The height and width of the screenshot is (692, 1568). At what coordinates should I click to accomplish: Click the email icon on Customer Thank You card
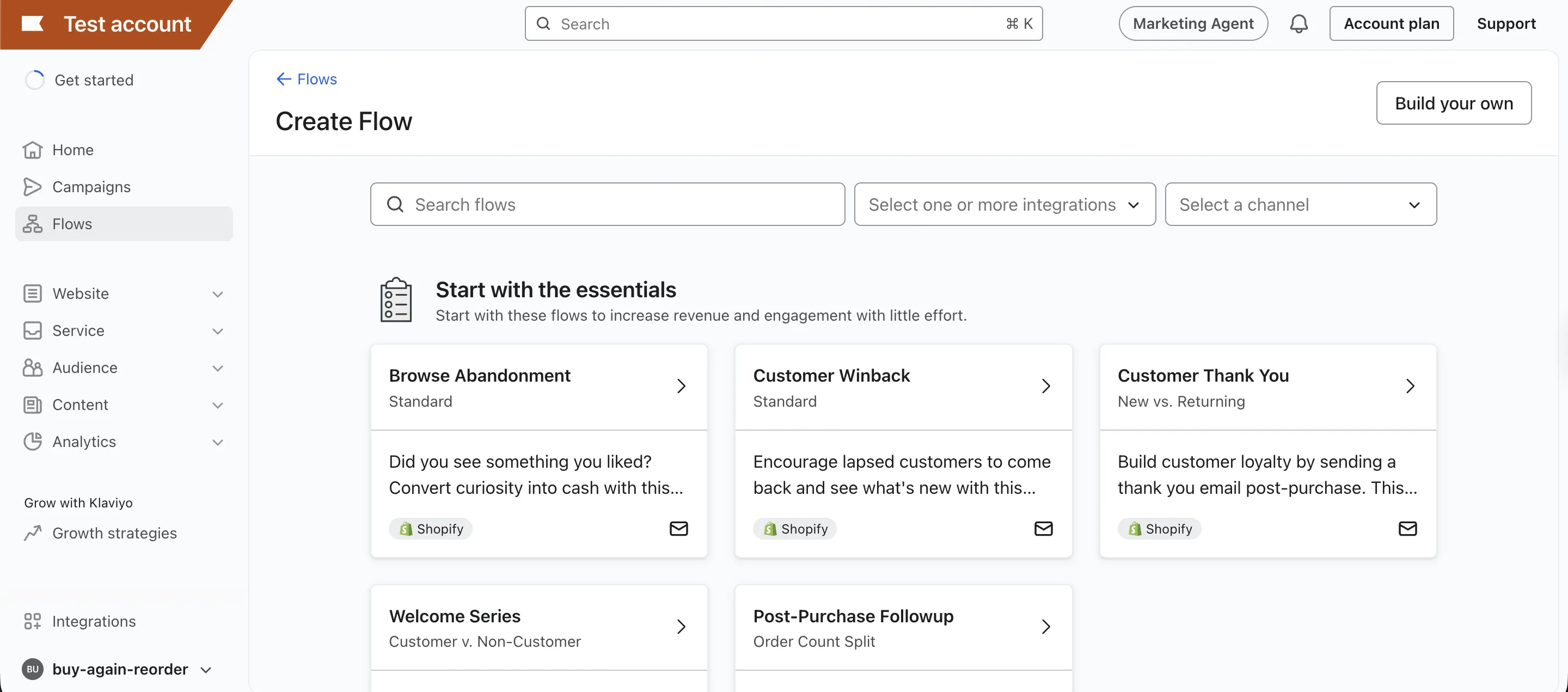click(1407, 529)
